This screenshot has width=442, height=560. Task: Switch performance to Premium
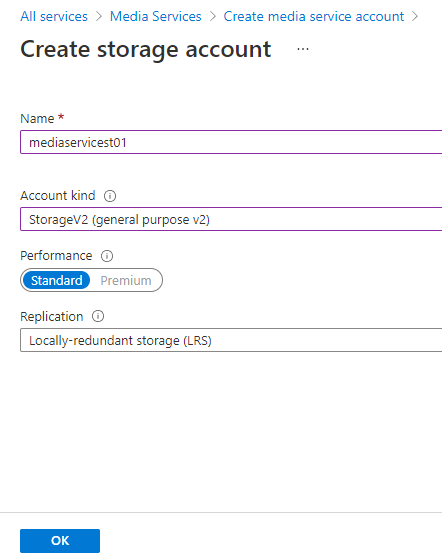126,280
